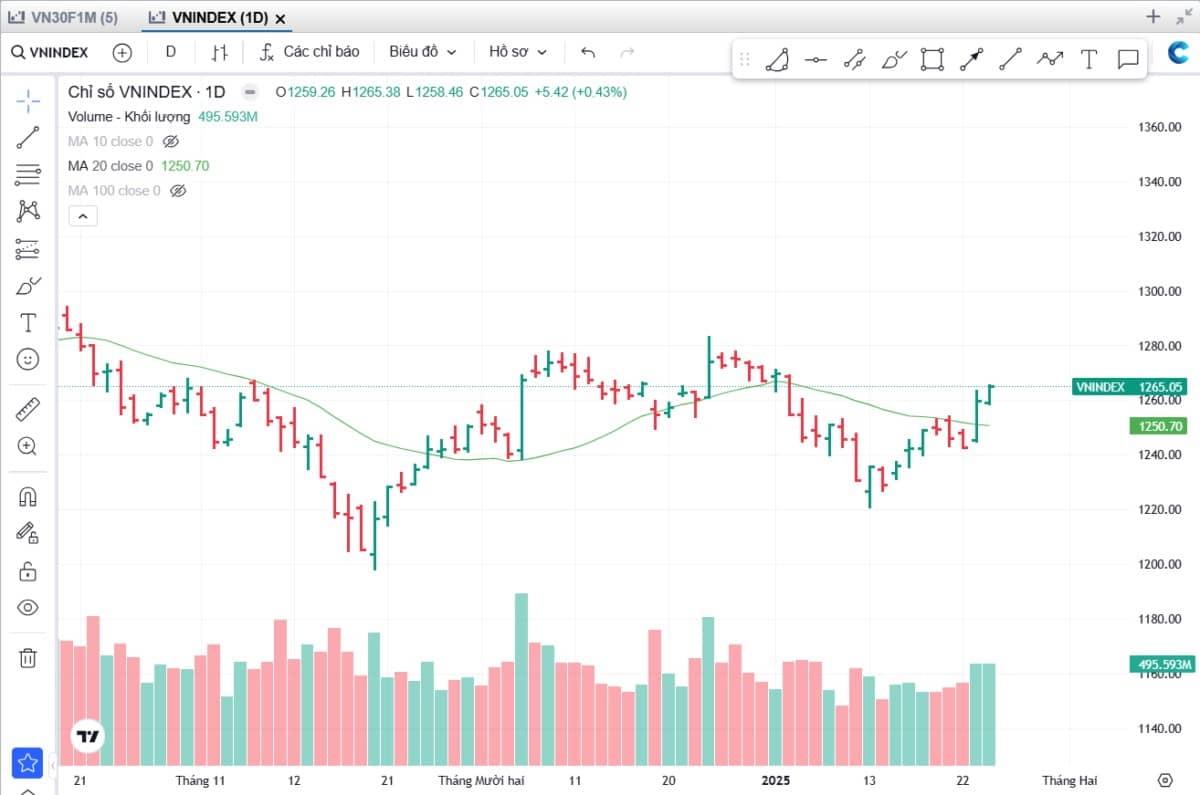Screen dimensions: 1200x795
Task: Select the curve tool in floating toolbar
Action: (777, 59)
